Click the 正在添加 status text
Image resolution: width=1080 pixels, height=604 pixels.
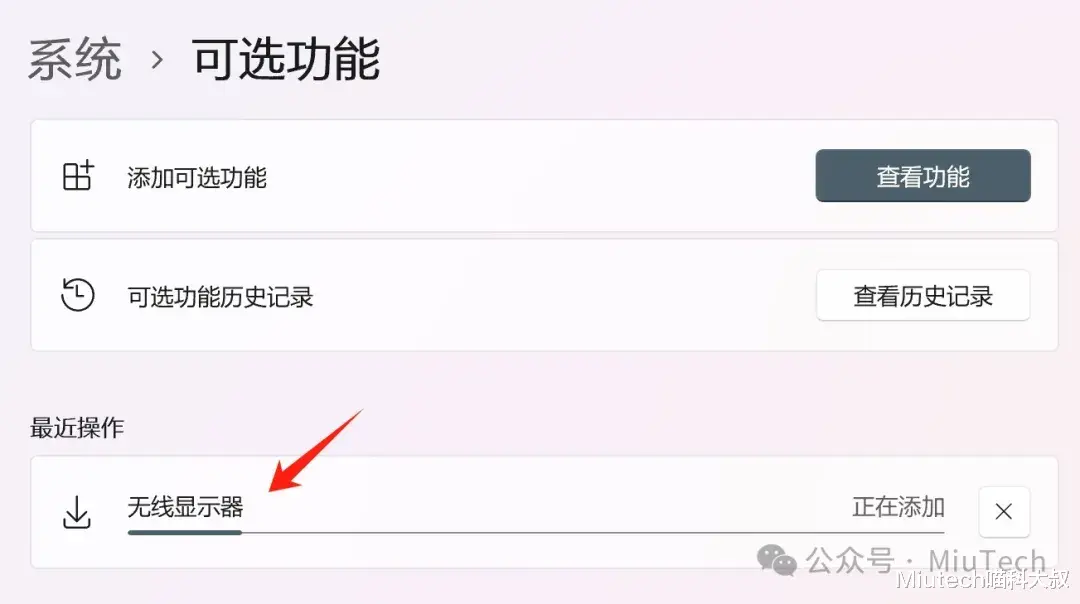click(898, 507)
